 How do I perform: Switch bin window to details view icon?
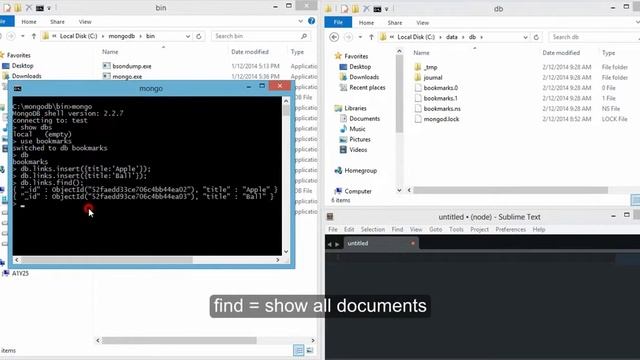tap(299, 350)
